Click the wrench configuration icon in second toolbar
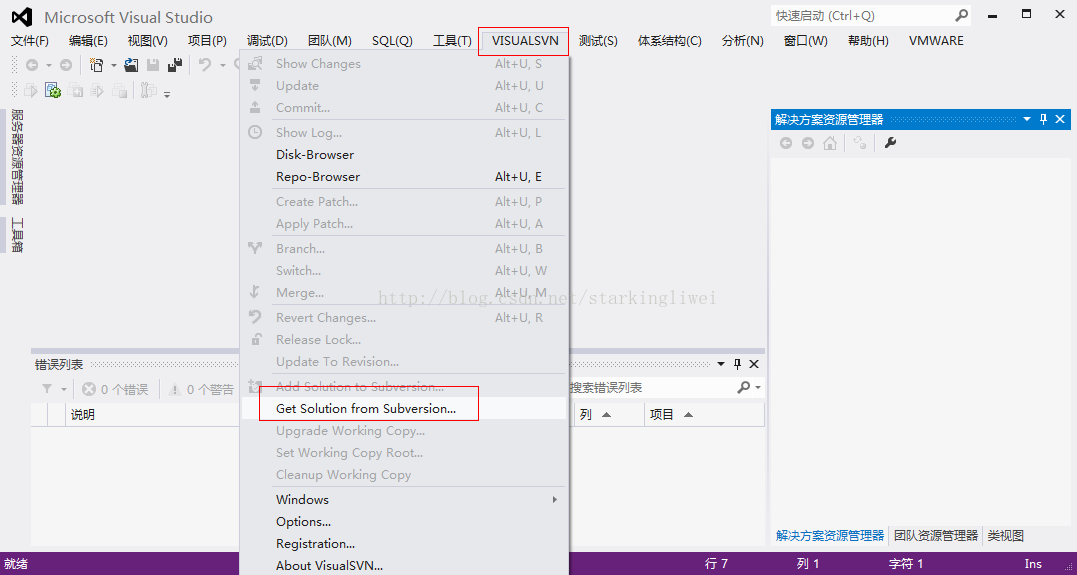The width and height of the screenshot is (1077, 575). point(146,90)
